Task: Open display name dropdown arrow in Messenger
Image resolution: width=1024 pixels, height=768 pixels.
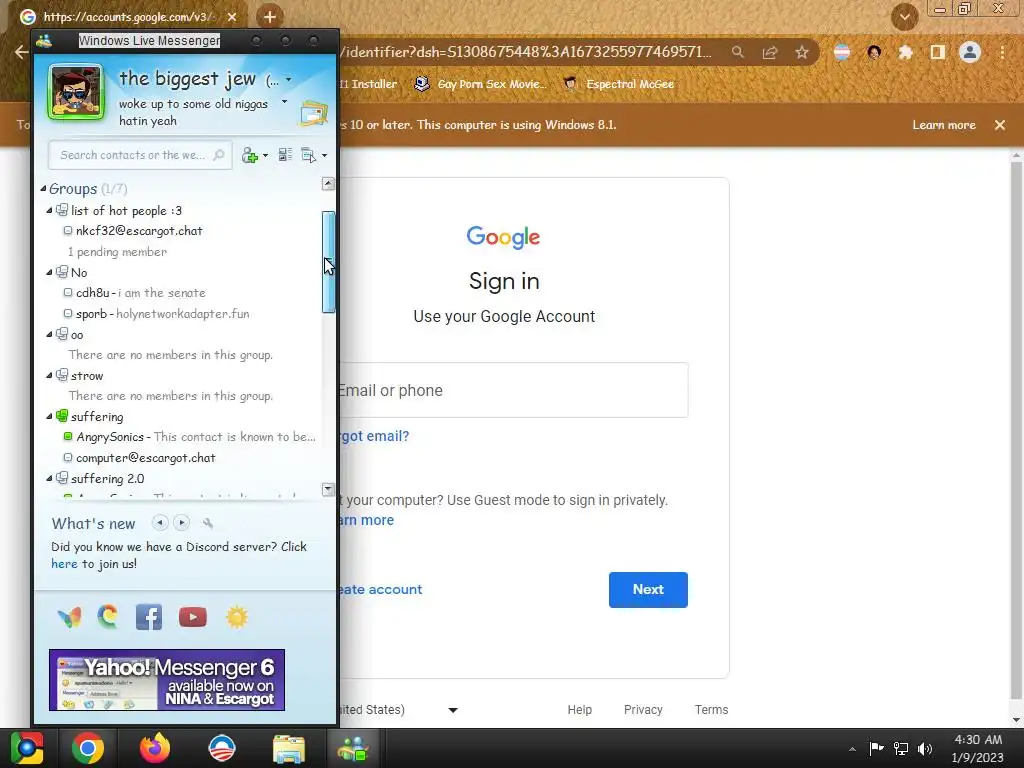Action: (x=289, y=80)
